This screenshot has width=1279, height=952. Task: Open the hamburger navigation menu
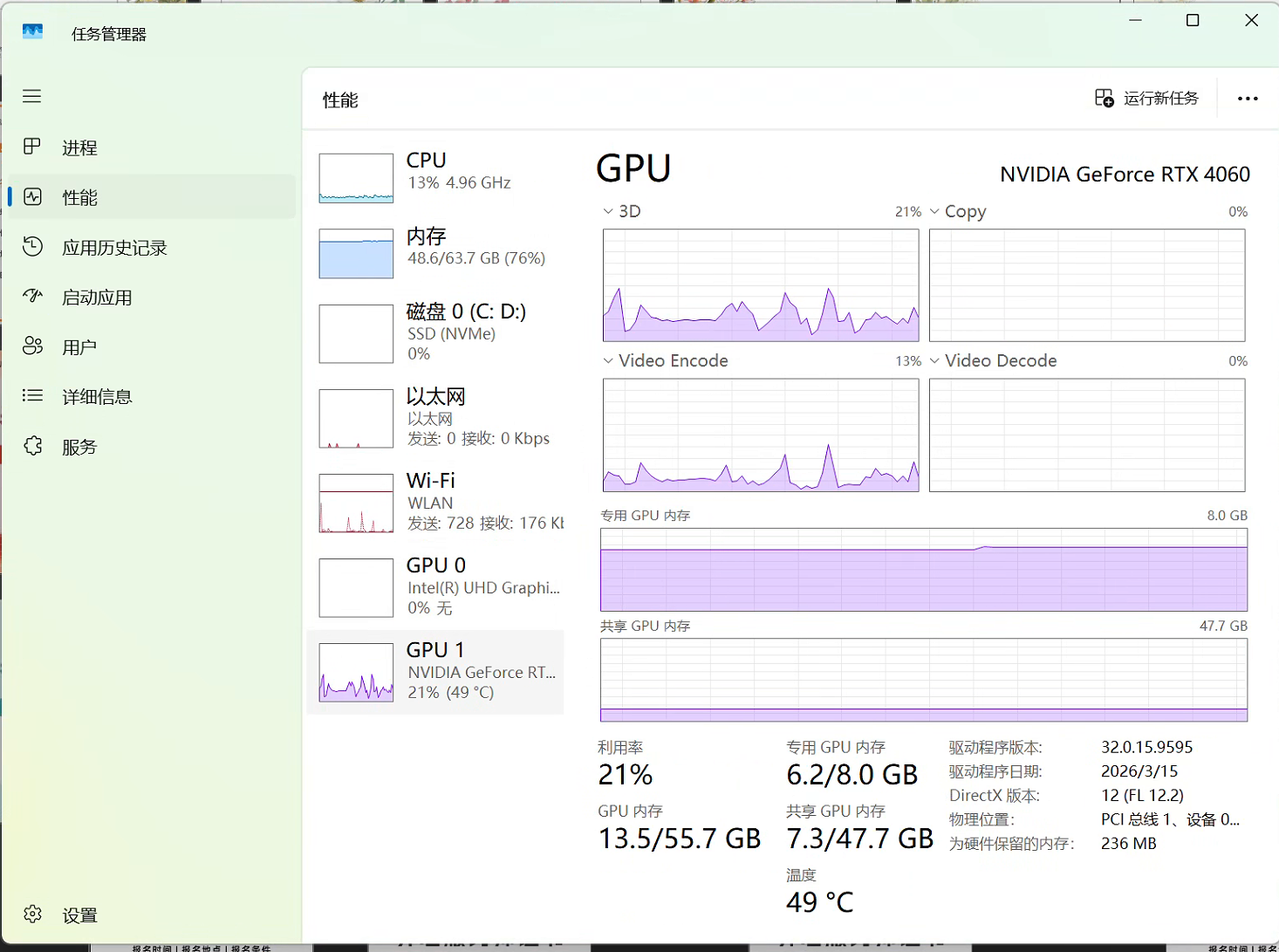[32, 96]
